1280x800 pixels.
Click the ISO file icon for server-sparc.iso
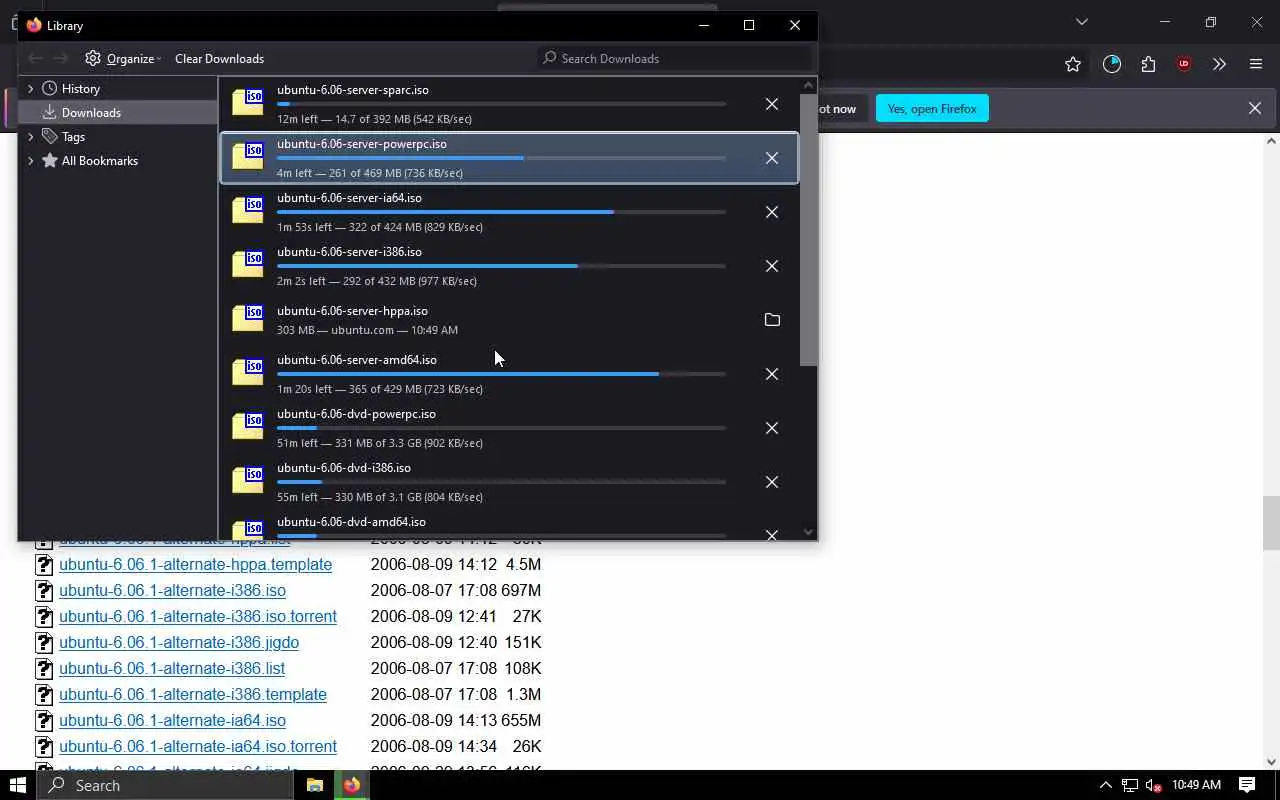pyautogui.click(x=248, y=102)
